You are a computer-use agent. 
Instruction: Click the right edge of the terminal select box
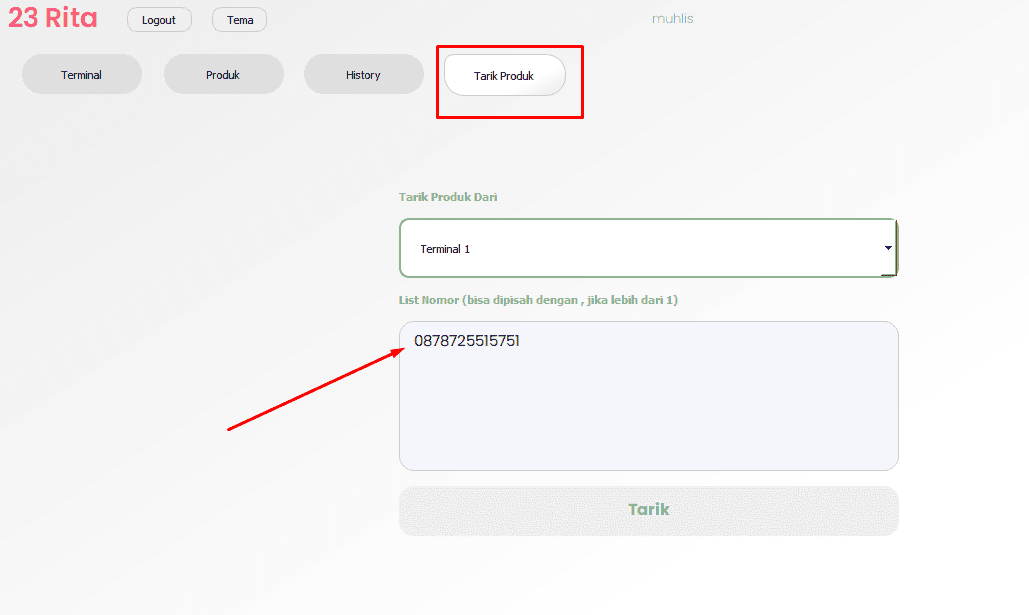click(894, 248)
